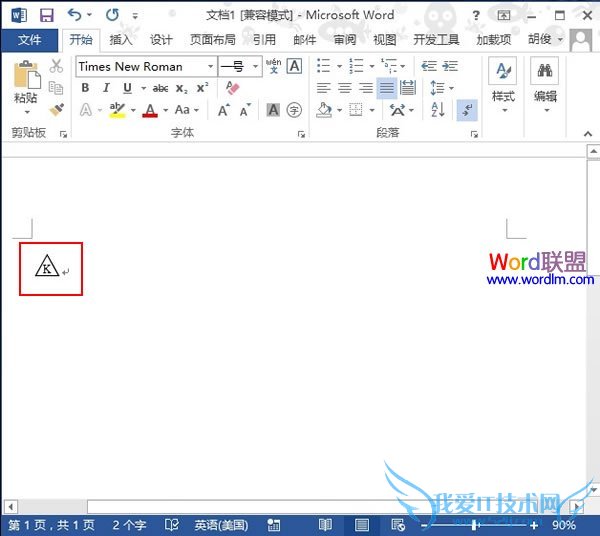Decrease paragraph indent

point(429,66)
